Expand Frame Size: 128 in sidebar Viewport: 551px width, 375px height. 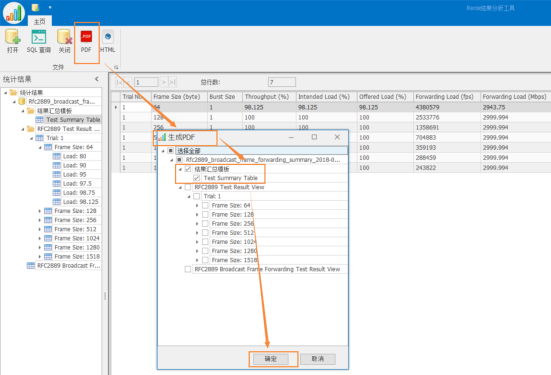pyautogui.click(x=40, y=211)
